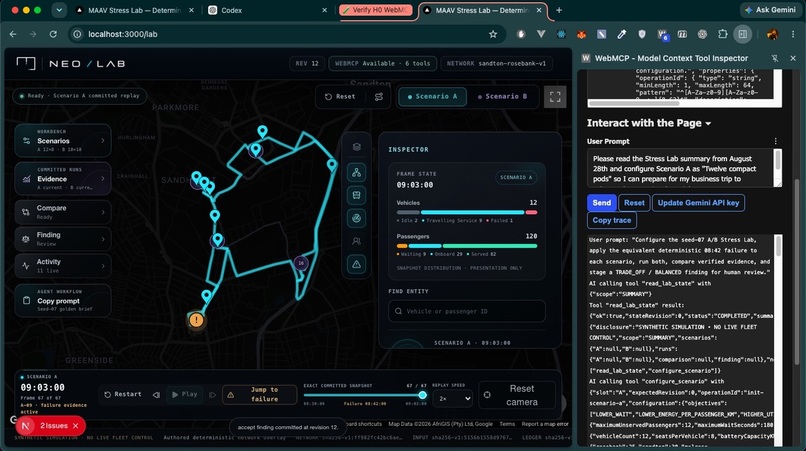The width and height of the screenshot is (806, 451).
Task: Copy prompt from Agent Workflow card
Action: 63,300
